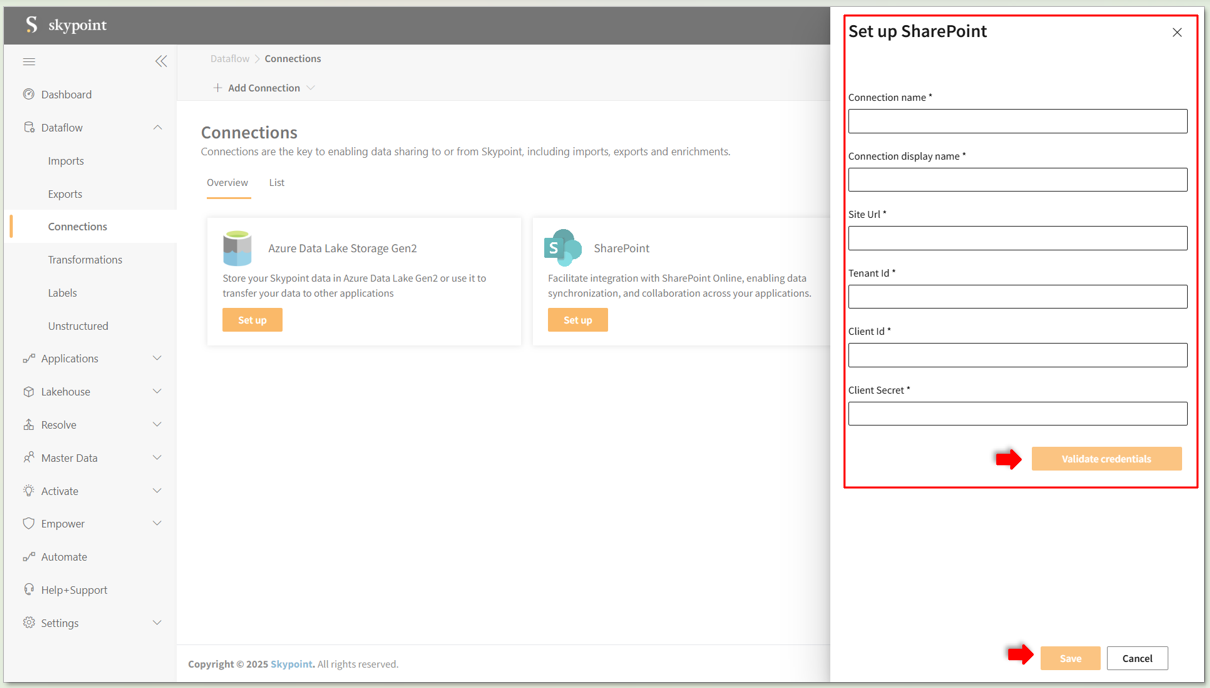Click the Dashboard gauge icon
The image size is (1210, 688).
click(29, 95)
